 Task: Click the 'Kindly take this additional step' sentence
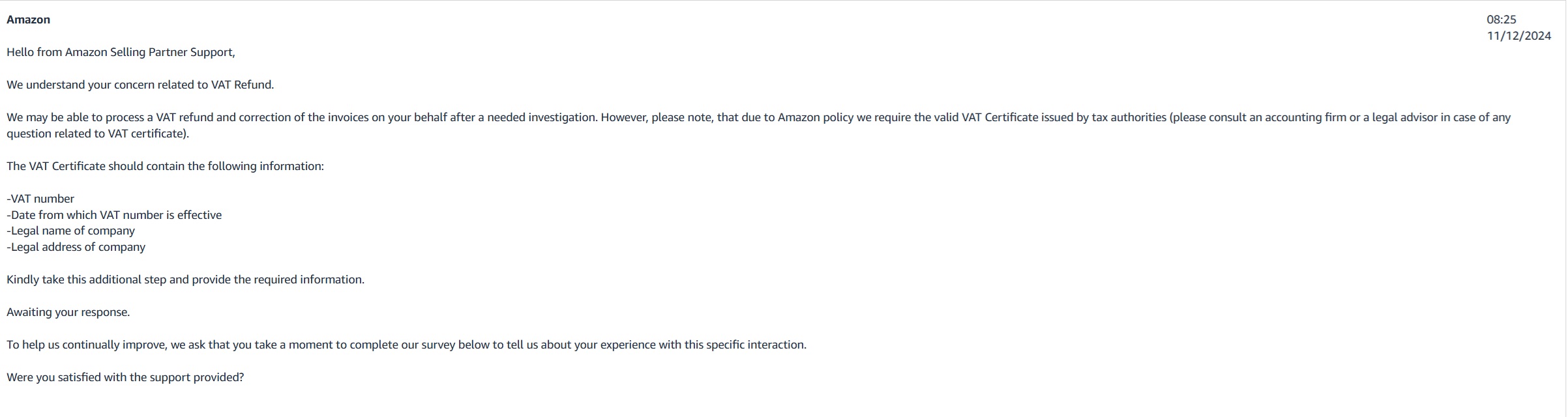coord(185,280)
